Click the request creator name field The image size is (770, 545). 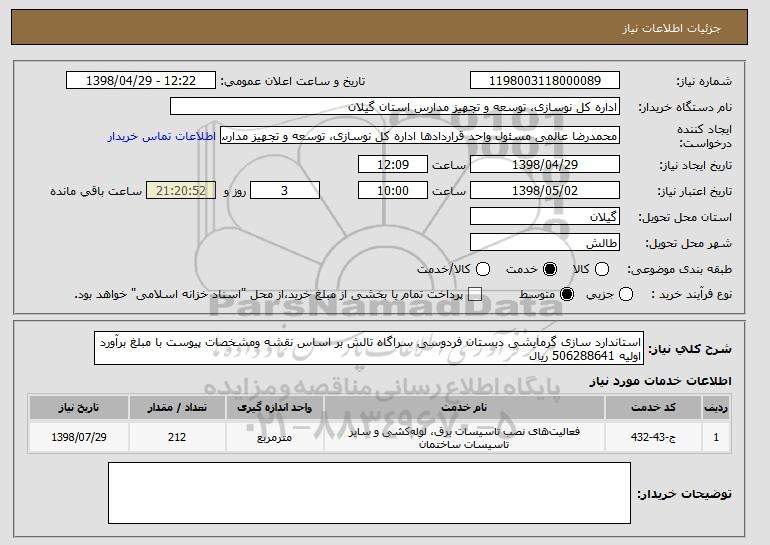point(420,136)
